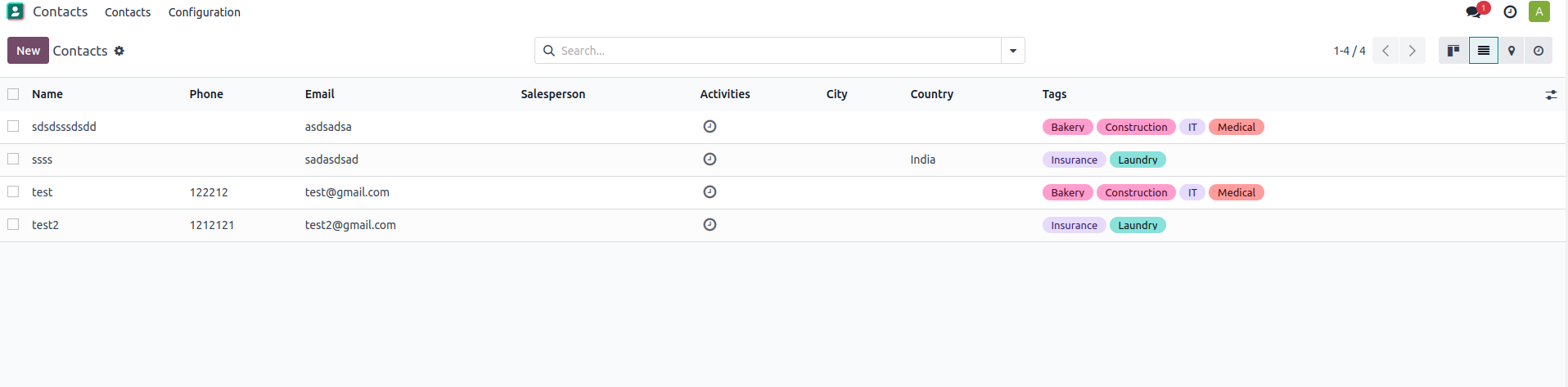
Task: Open the Contacts menu item
Action: [128, 12]
